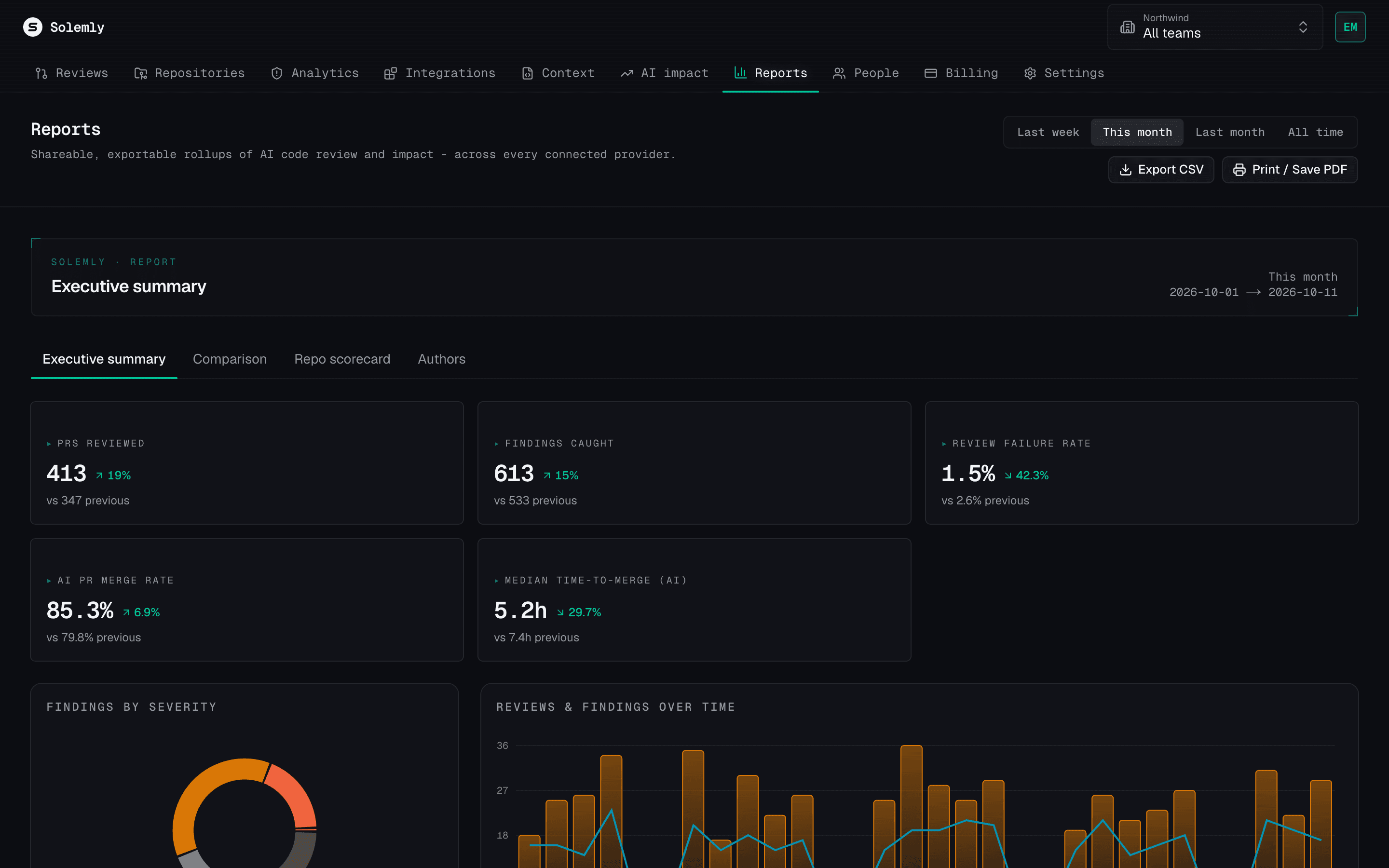Select the Last week range
Image resolution: width=1389 pixels, height=868 pixels.
(1048, 132)
